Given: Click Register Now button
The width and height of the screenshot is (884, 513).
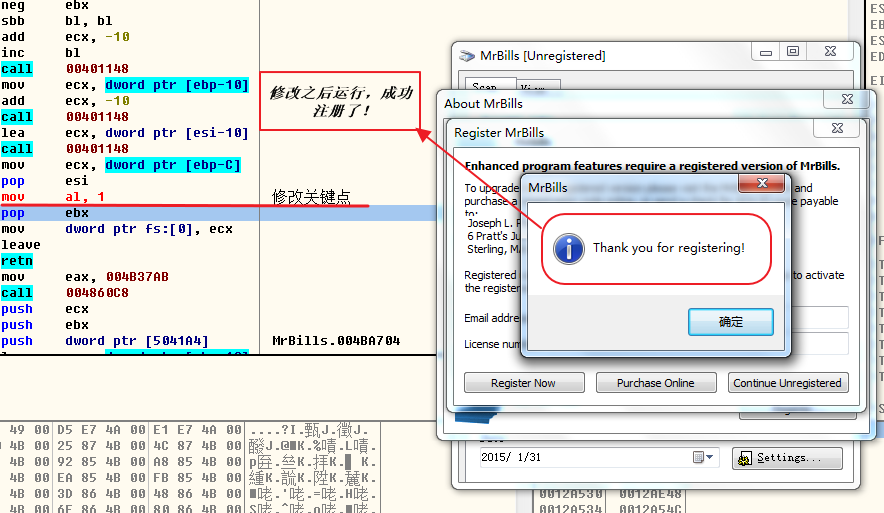Looking at the screenshot, I should pos(524,383).
